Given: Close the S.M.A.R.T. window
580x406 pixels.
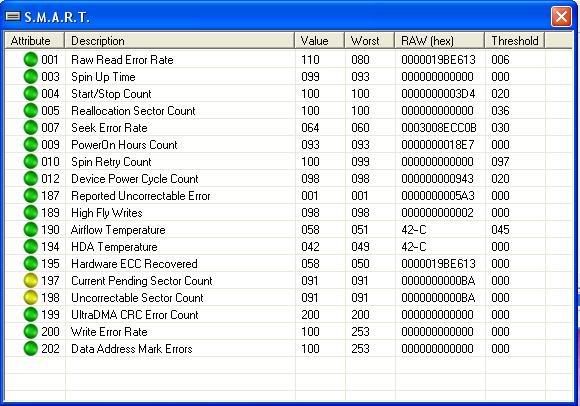Looking at the screenshot, I should pos(561,17).
